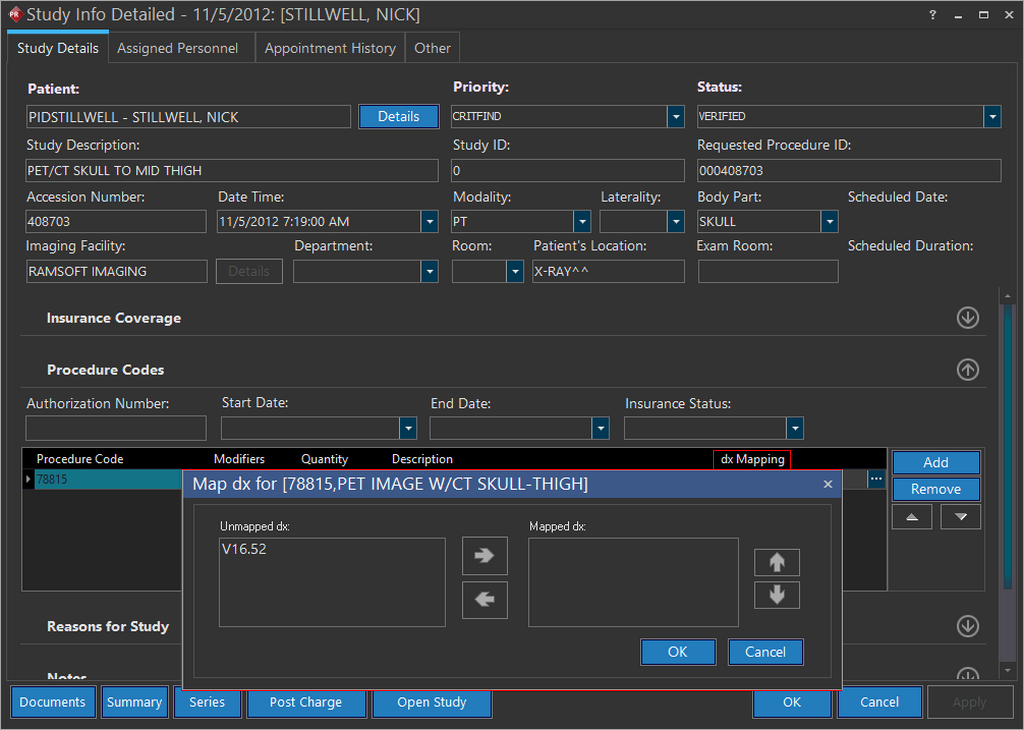Move selected dx to Mapped list with right arrow

click(485, 555)
